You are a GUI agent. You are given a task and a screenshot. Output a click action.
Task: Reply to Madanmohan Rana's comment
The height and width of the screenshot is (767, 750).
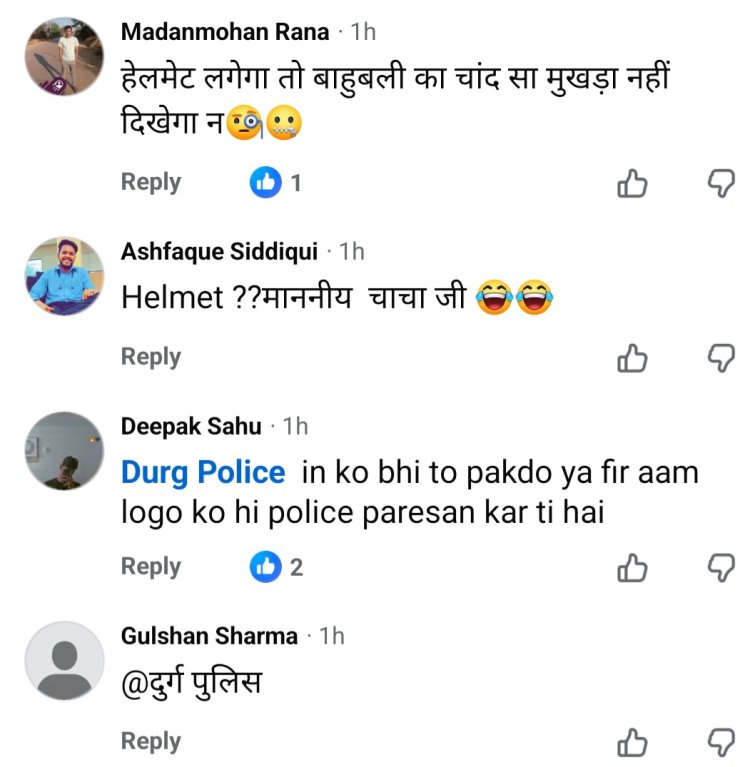click(151, 182)
